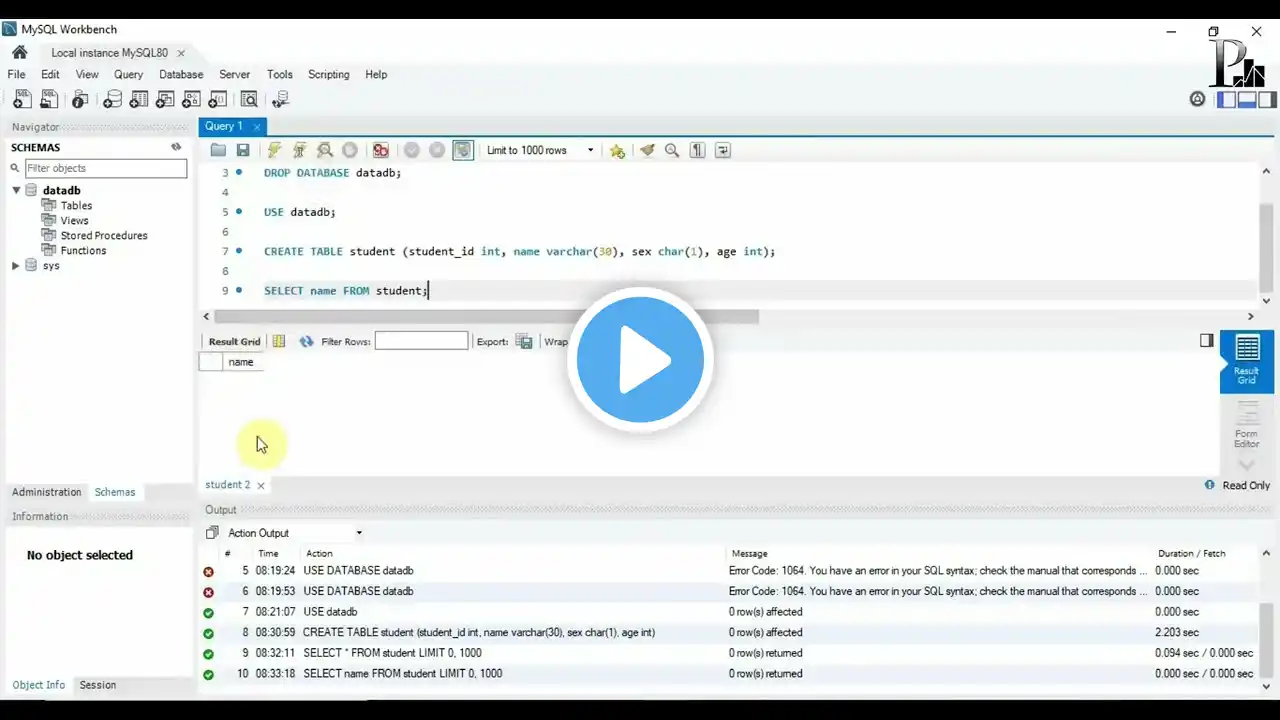Image resolution: width=1280 pixels, height=720 pixels.
Task: Create a new SQL tab icon
Action: [21, 99]
